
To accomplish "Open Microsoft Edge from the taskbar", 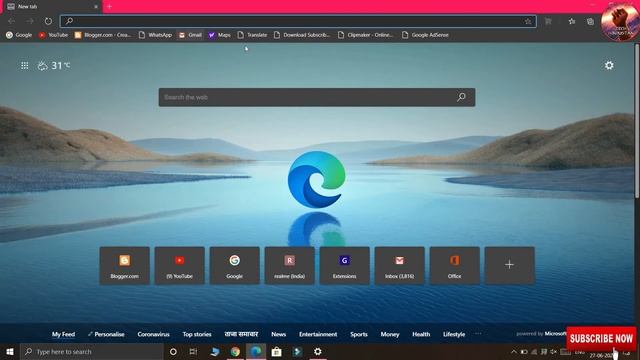I will click(256, 351).
